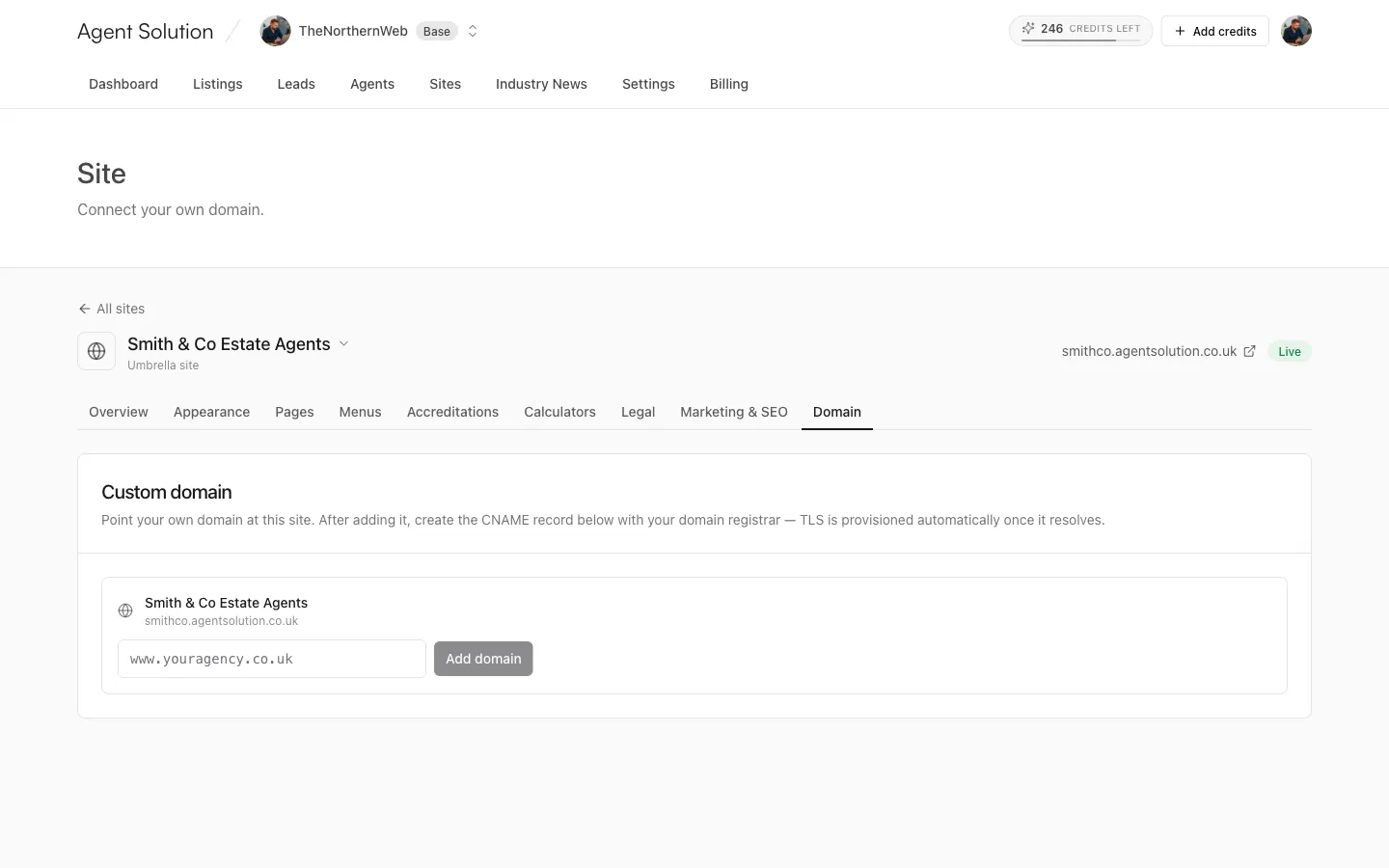This screenshot has height=868, width=1389.
Task: Click the Smith & Co Estate Agents card title
Action: pos(226,603)
